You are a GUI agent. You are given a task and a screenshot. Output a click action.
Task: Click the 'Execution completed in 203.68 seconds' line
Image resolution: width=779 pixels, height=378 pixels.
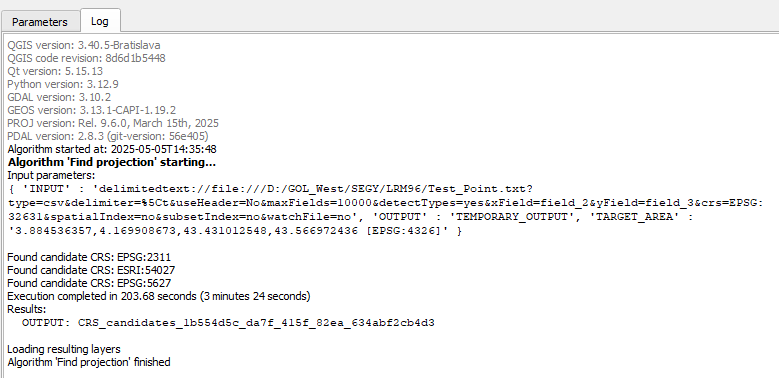pos(158,296)
